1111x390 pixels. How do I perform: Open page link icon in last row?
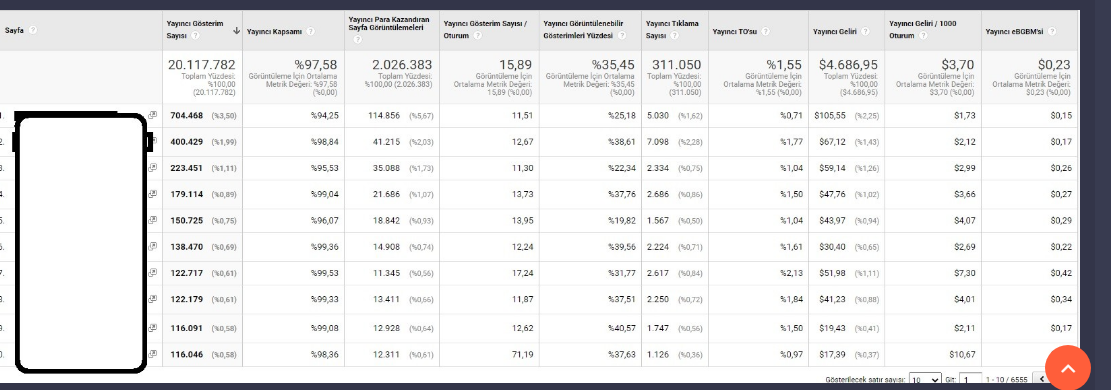[152, 353]
